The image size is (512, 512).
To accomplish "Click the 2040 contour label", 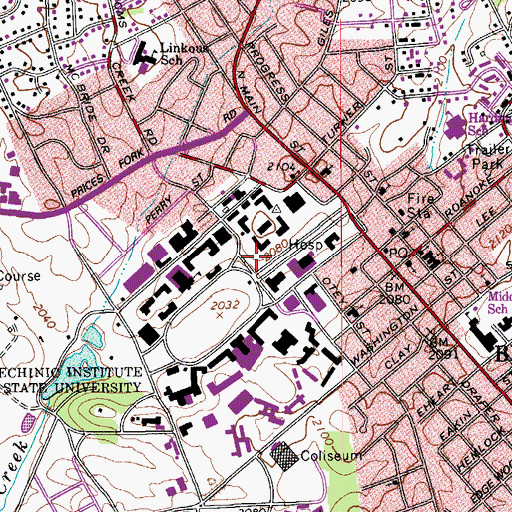I will pyautogui.click(x=44, y=316).
